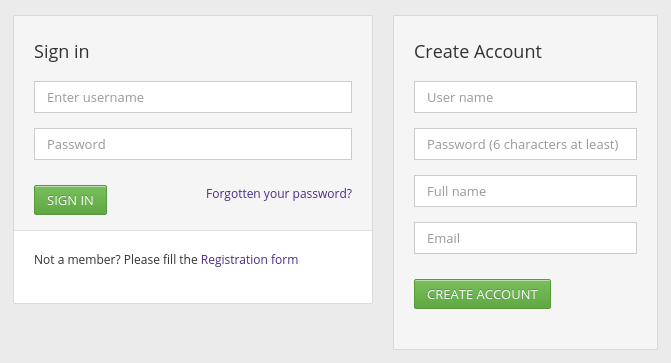Click the green SIGN IN button
Screen dimensions: 671x363
tap(71, 200)
